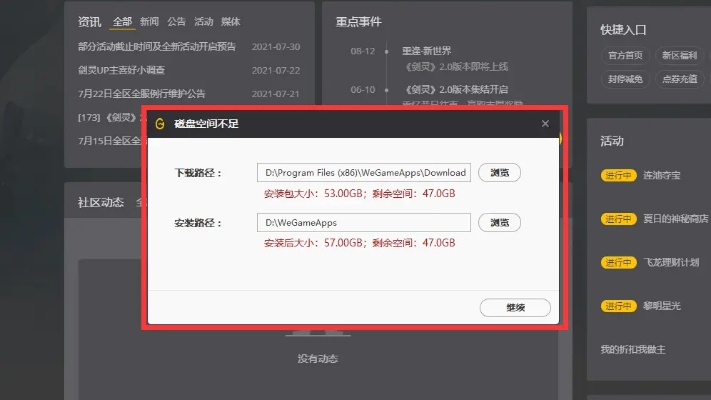
Task: Focus the 下载路径 path input field
Action: coord(363,173)
